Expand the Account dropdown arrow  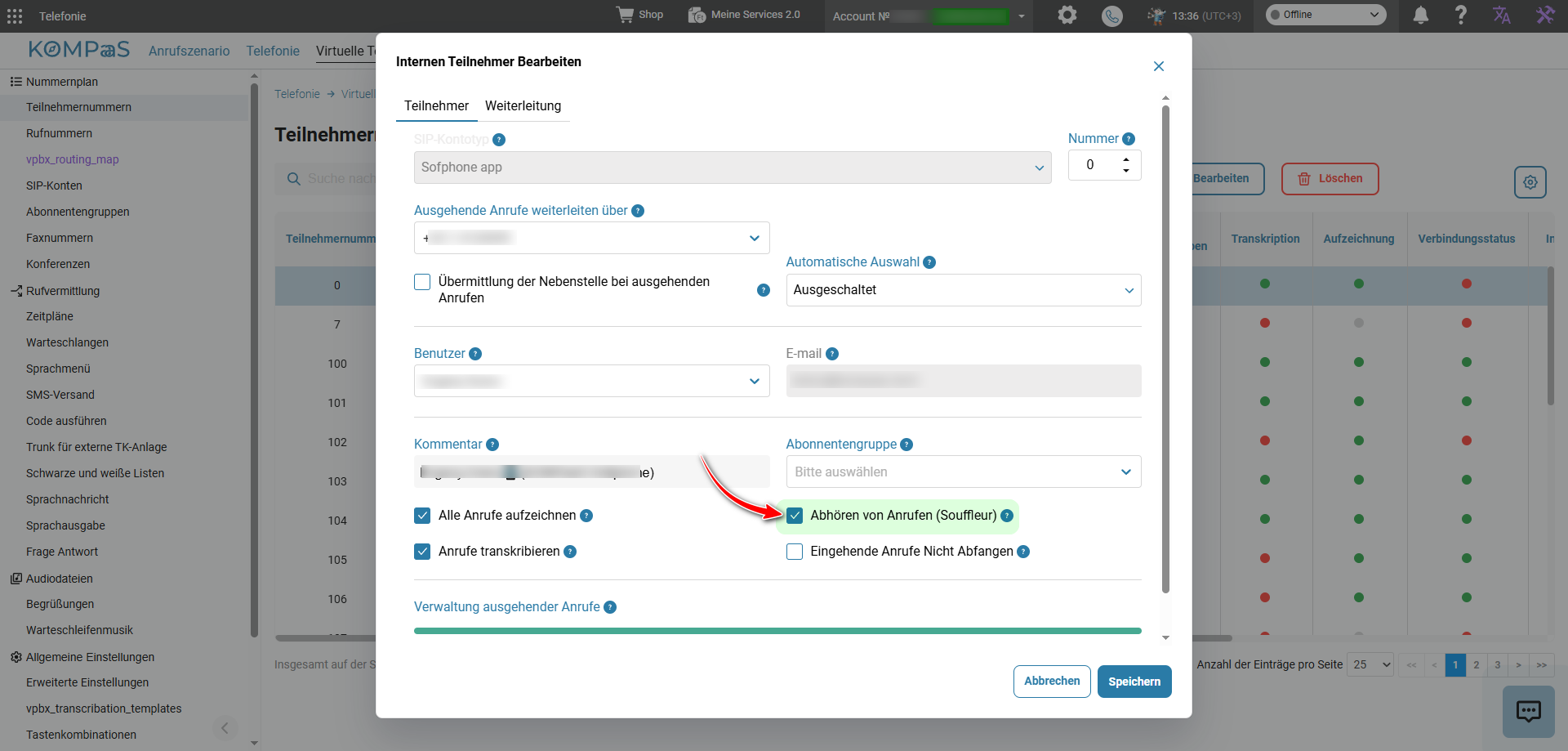1021,16
